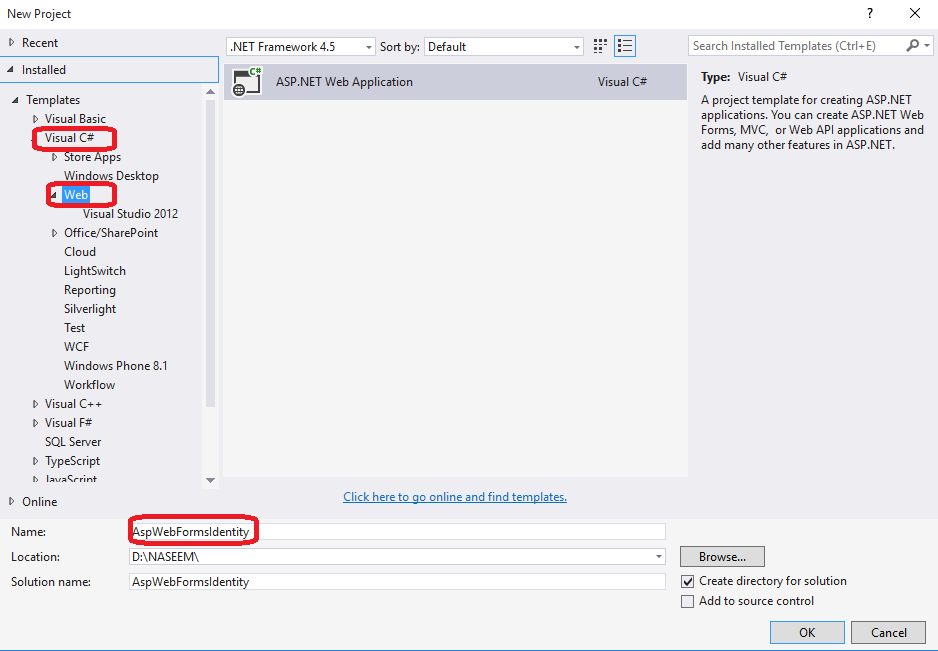Expand the Online section
This screenshot has height=651, width=938.
[11, 501]
